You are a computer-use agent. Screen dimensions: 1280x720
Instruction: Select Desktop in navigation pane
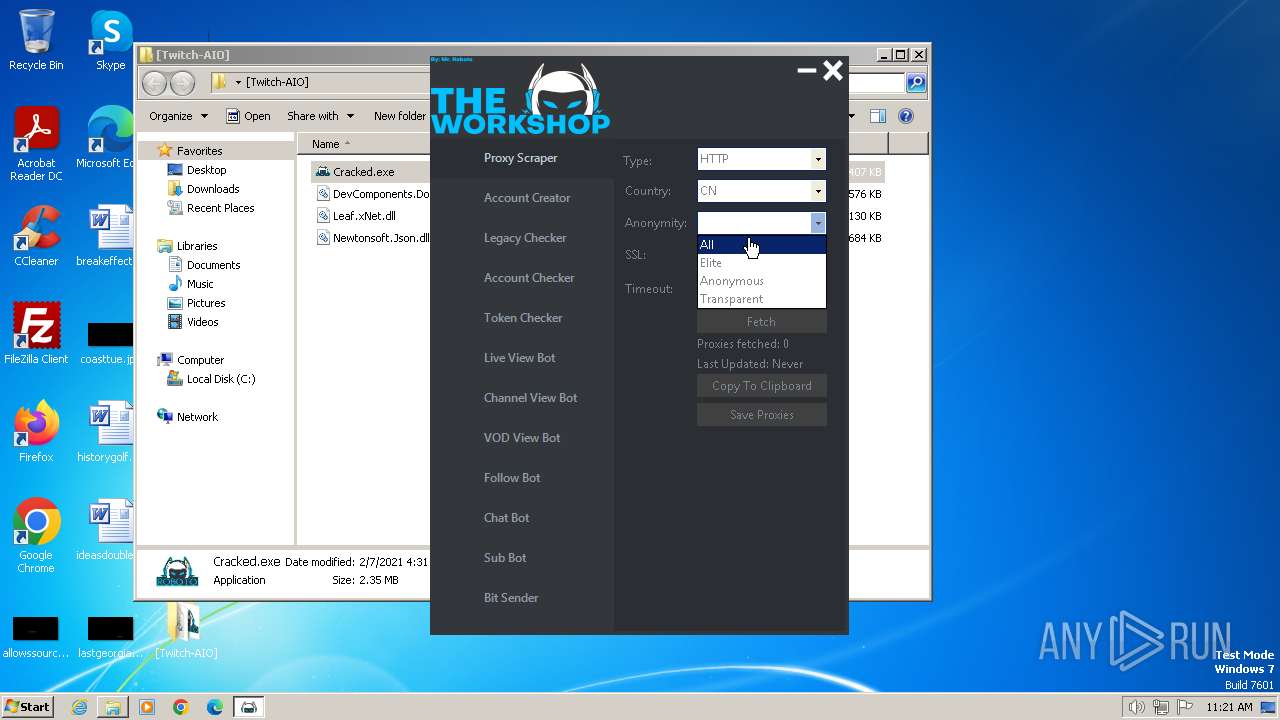click(206, 170)
